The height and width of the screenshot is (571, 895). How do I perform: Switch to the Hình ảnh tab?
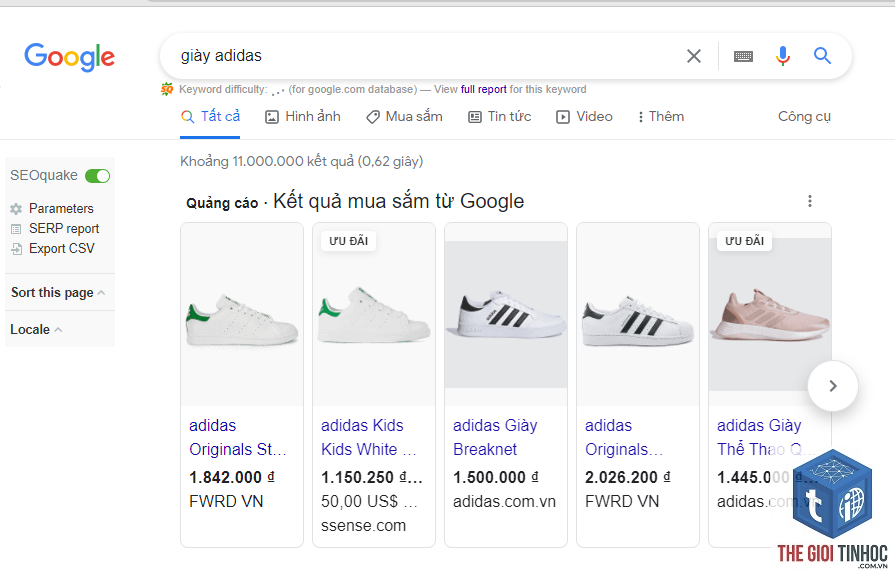pyautogui.click(x=303, y=116)
